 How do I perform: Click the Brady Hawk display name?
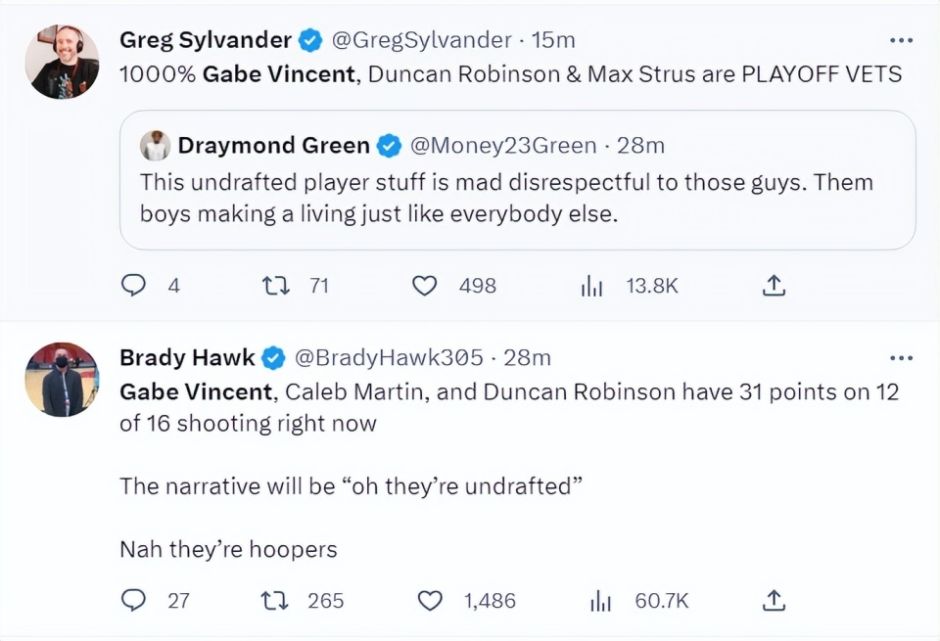pos(187,357)
